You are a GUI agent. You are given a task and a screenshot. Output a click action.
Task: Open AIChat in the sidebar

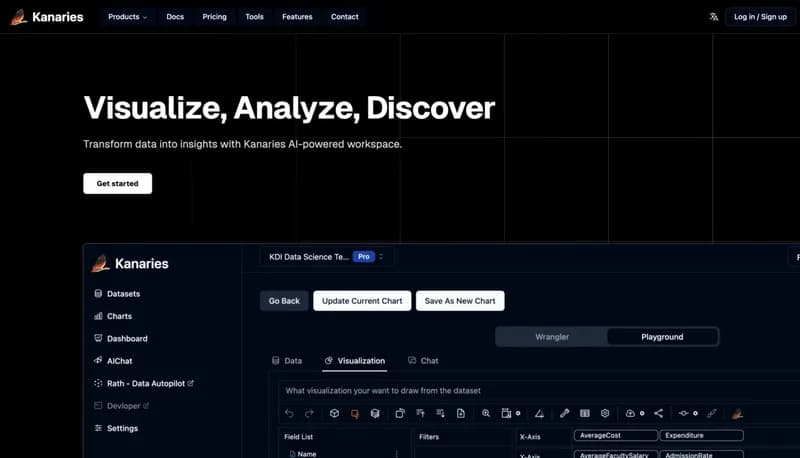pos(113,361)
